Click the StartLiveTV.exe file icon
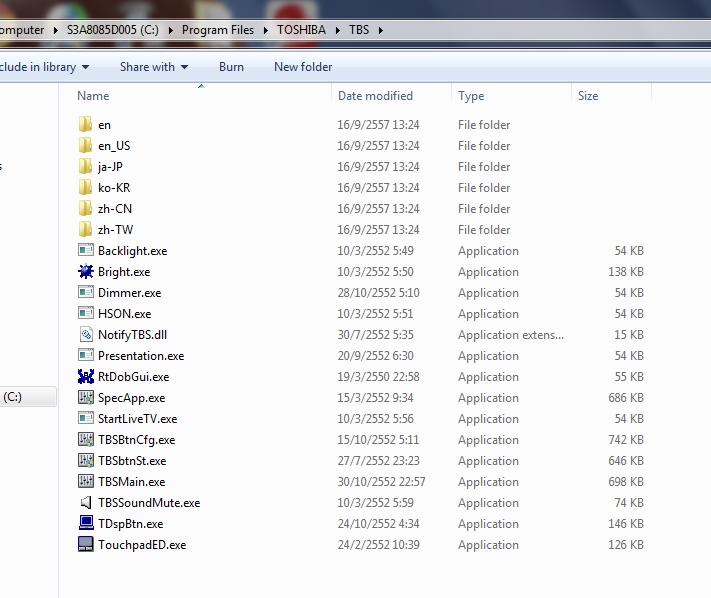The width and height of the screenshot is (711, 598). coord(86,418)
